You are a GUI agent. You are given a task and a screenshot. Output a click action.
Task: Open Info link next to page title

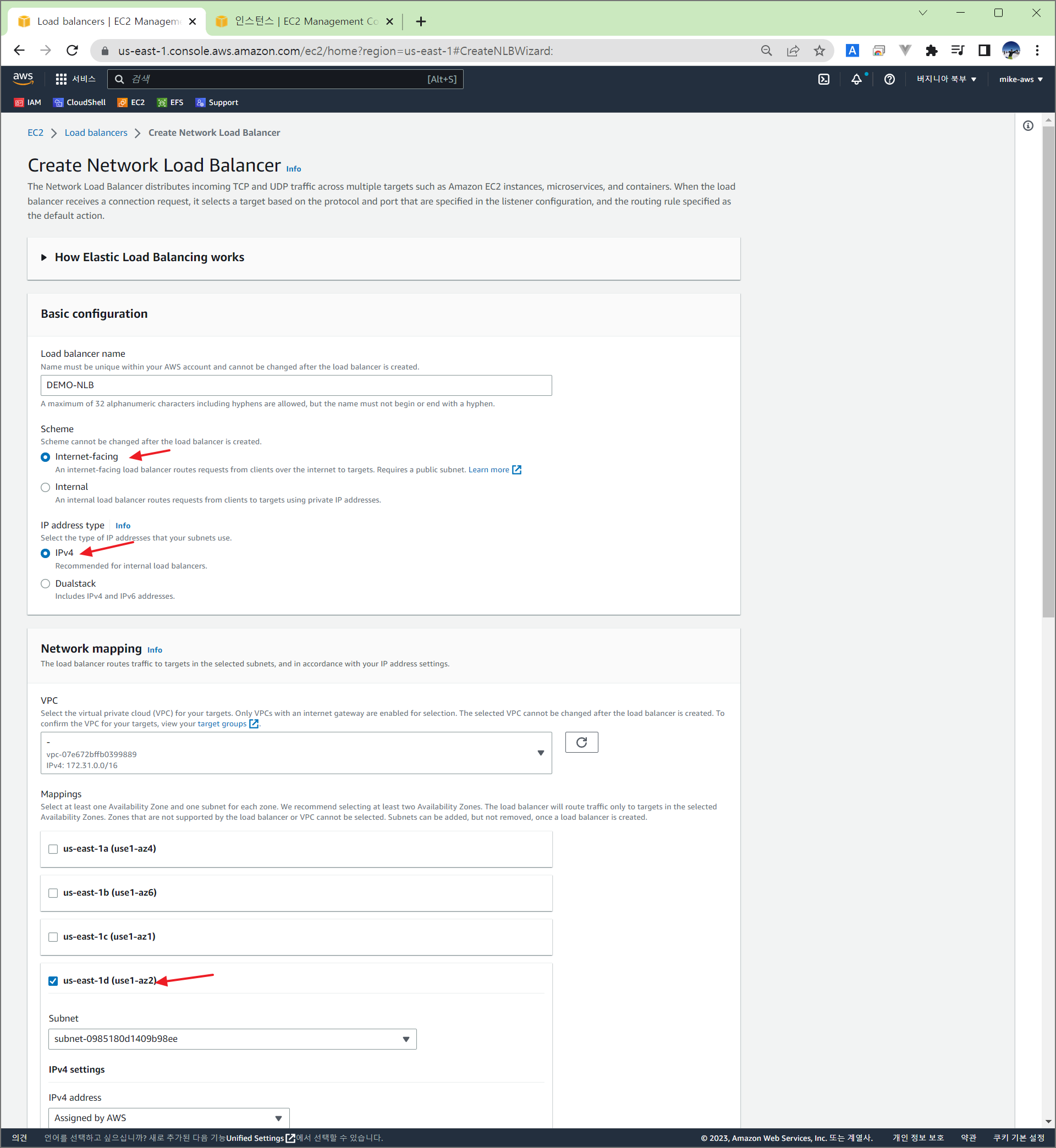point(293,168)
